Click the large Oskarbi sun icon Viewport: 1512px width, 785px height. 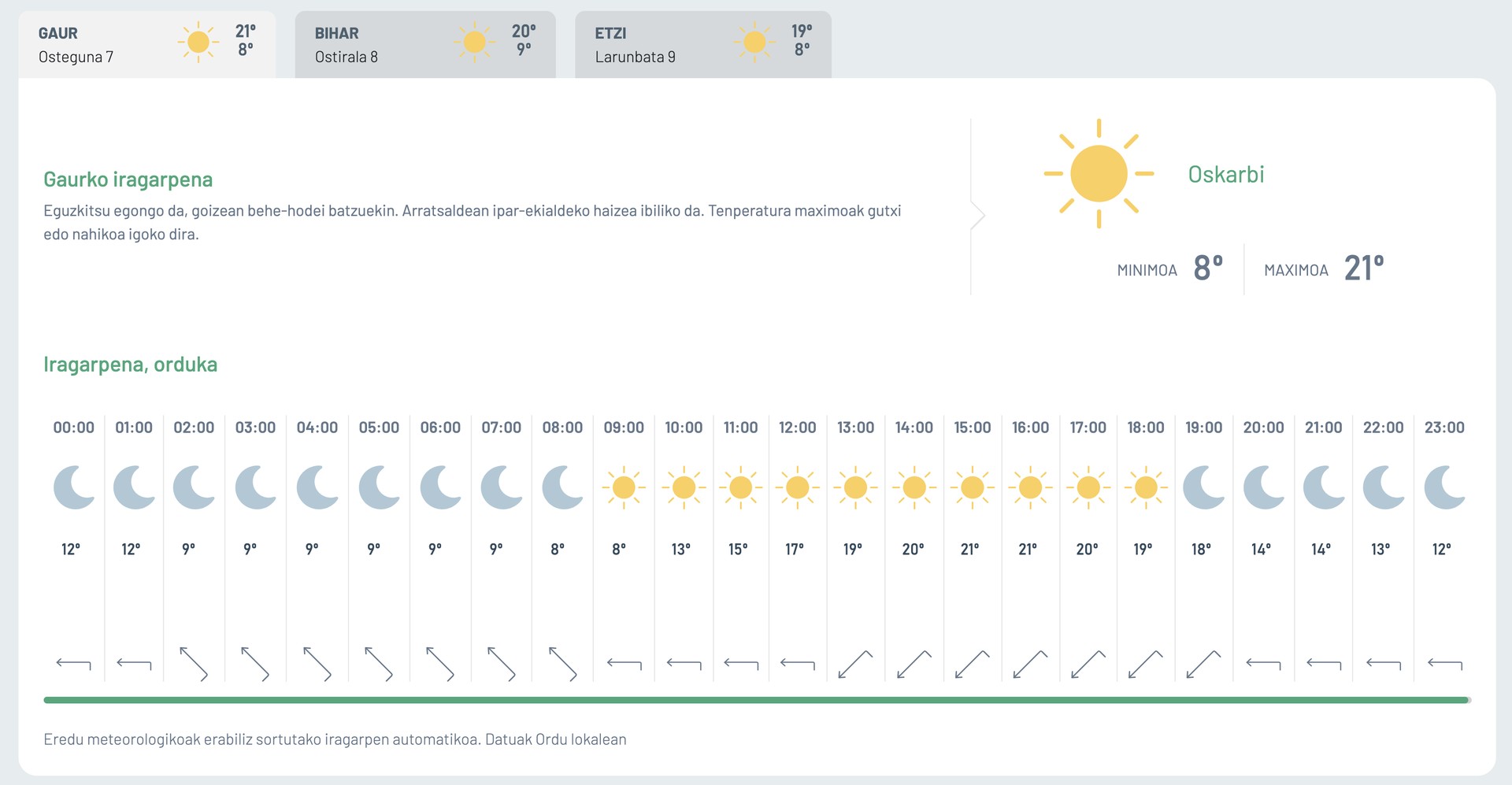tap(1099, 173)
